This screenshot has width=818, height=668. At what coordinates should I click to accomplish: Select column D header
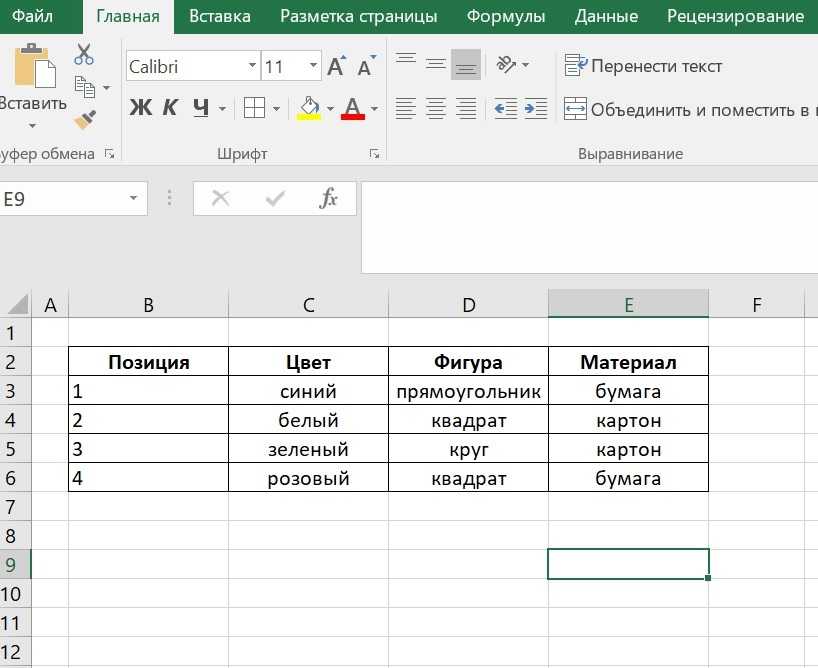pos(468,304)
